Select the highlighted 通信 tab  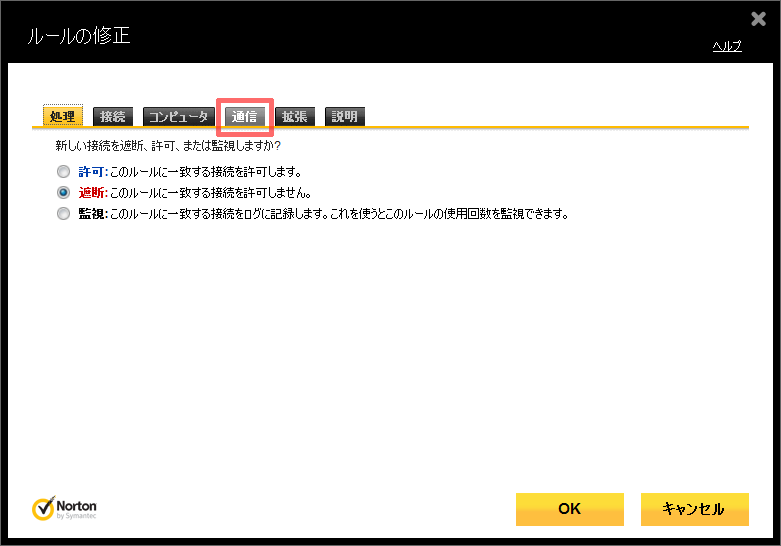245,116
